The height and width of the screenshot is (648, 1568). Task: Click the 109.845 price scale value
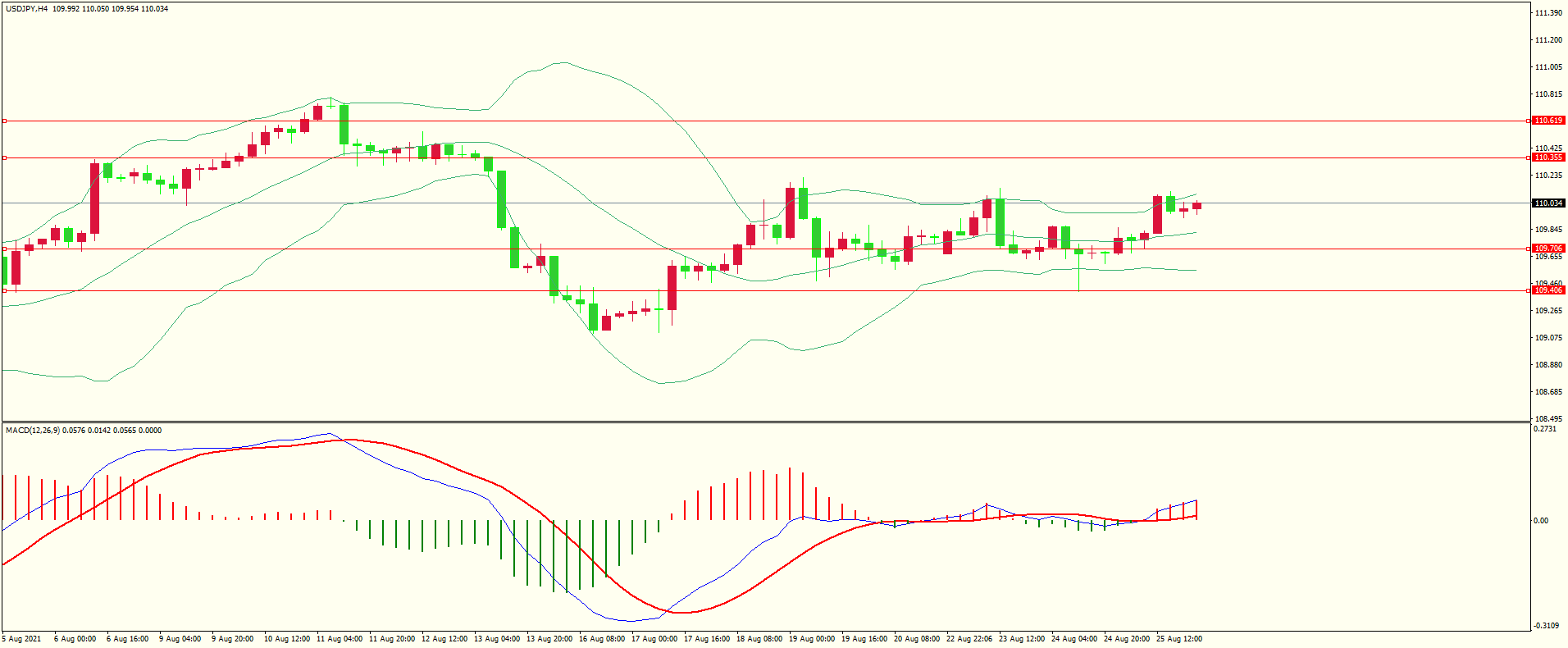click(x=1548, y=230)
